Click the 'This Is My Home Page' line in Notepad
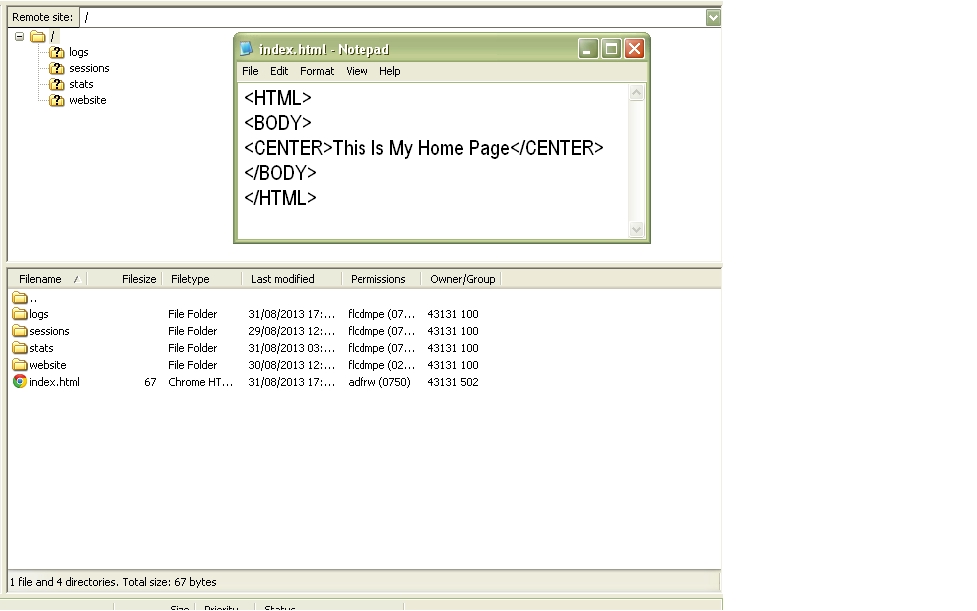 [x=424, y=148]
